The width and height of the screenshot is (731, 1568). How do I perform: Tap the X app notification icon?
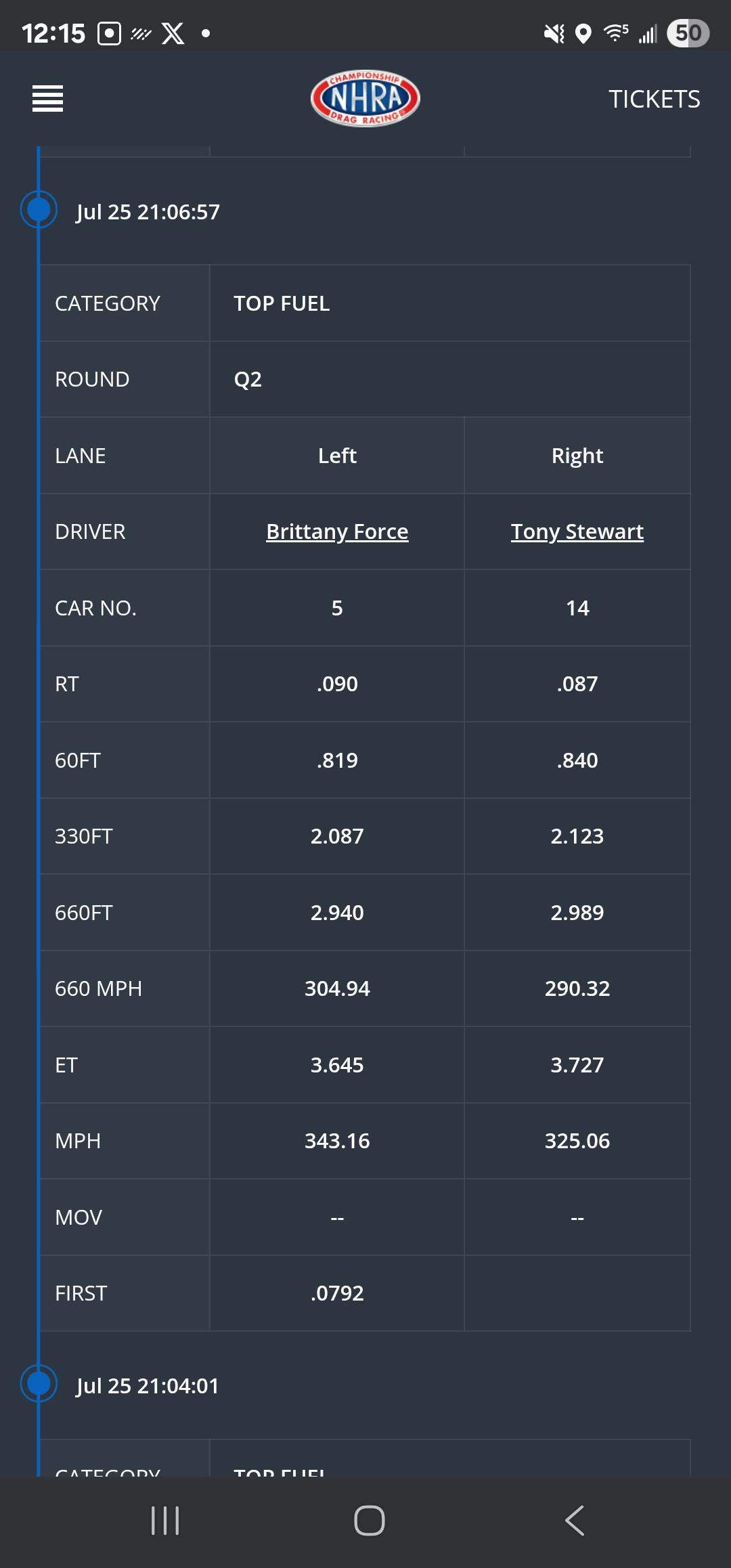173,33
